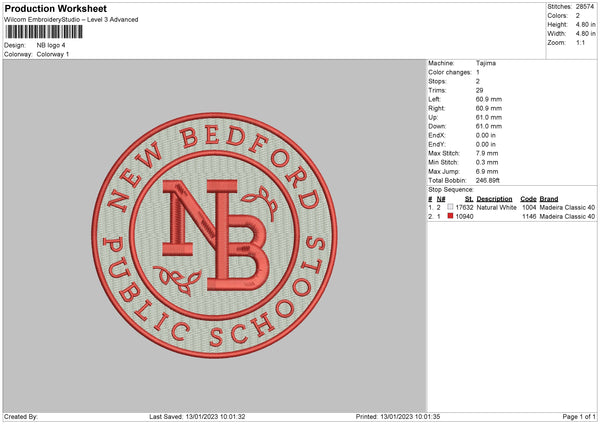Click the Natural White color swatch

[x=450, y=207]
